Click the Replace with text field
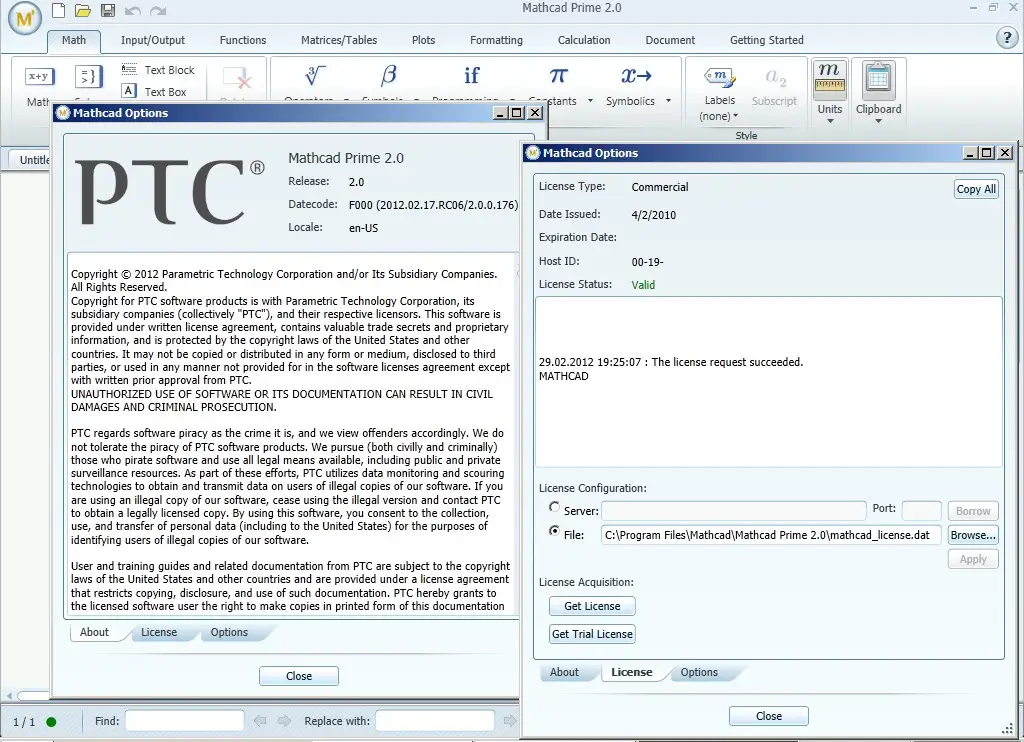The height and width of the screenshot is (742, 1024). [x=435, y=721]
